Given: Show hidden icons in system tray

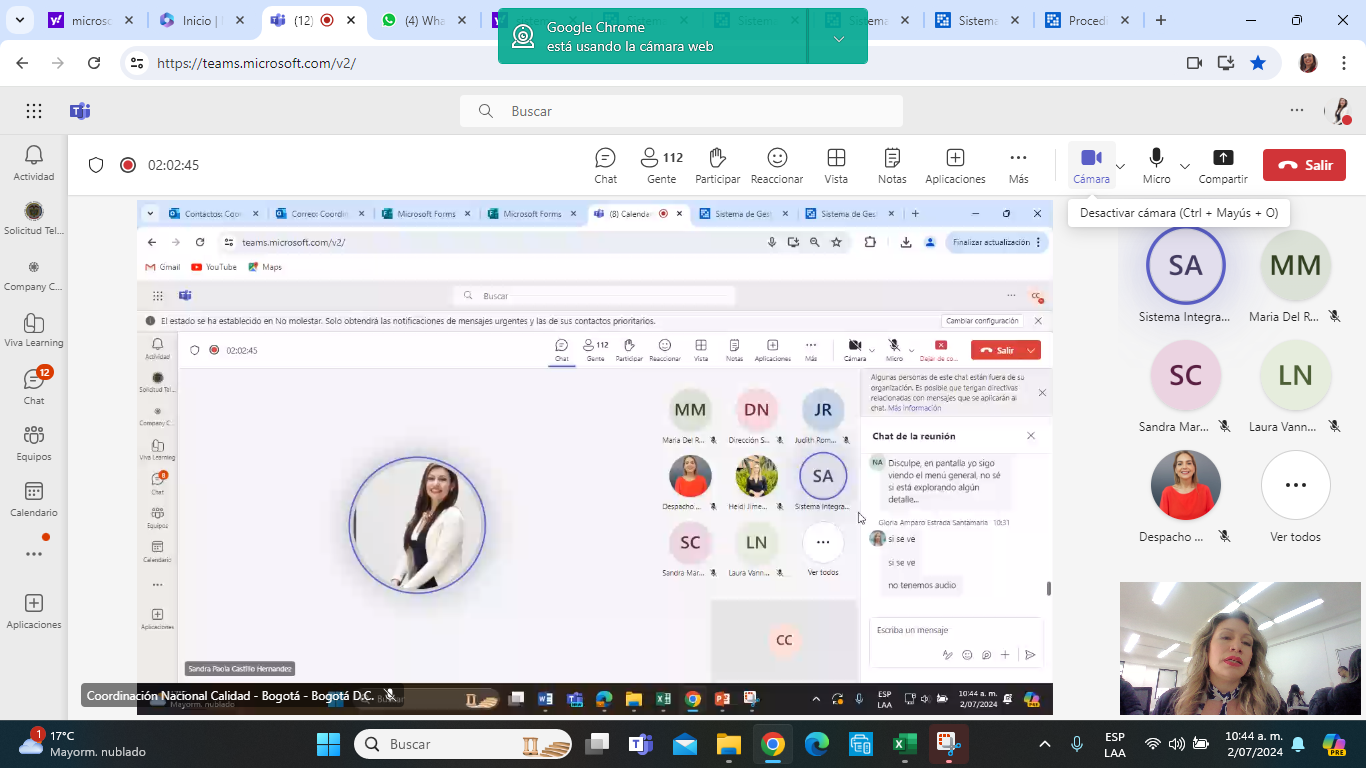Looking at the screenshot, I should (1045, 744).
